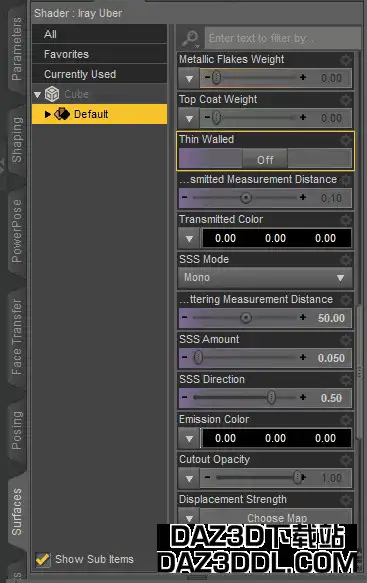
Task: Switch to the Face Transfer tab
Action: point(17,336)
